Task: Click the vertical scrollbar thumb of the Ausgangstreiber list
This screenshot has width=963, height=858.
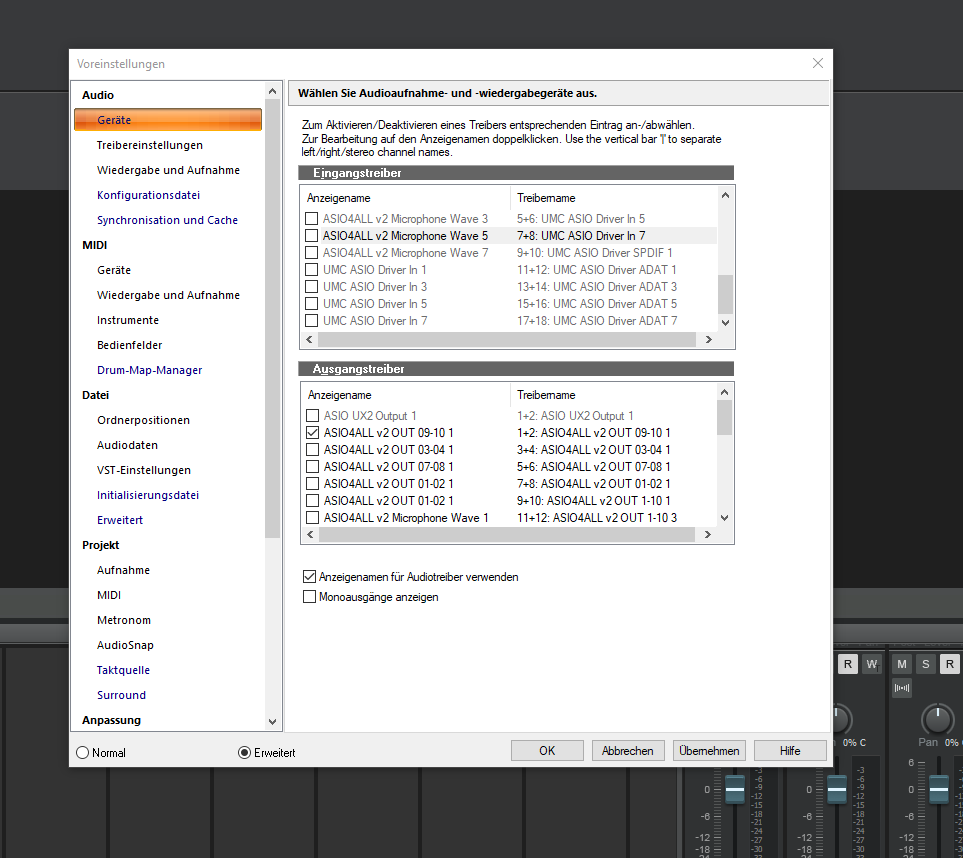Action: click(x=725, y=418)
